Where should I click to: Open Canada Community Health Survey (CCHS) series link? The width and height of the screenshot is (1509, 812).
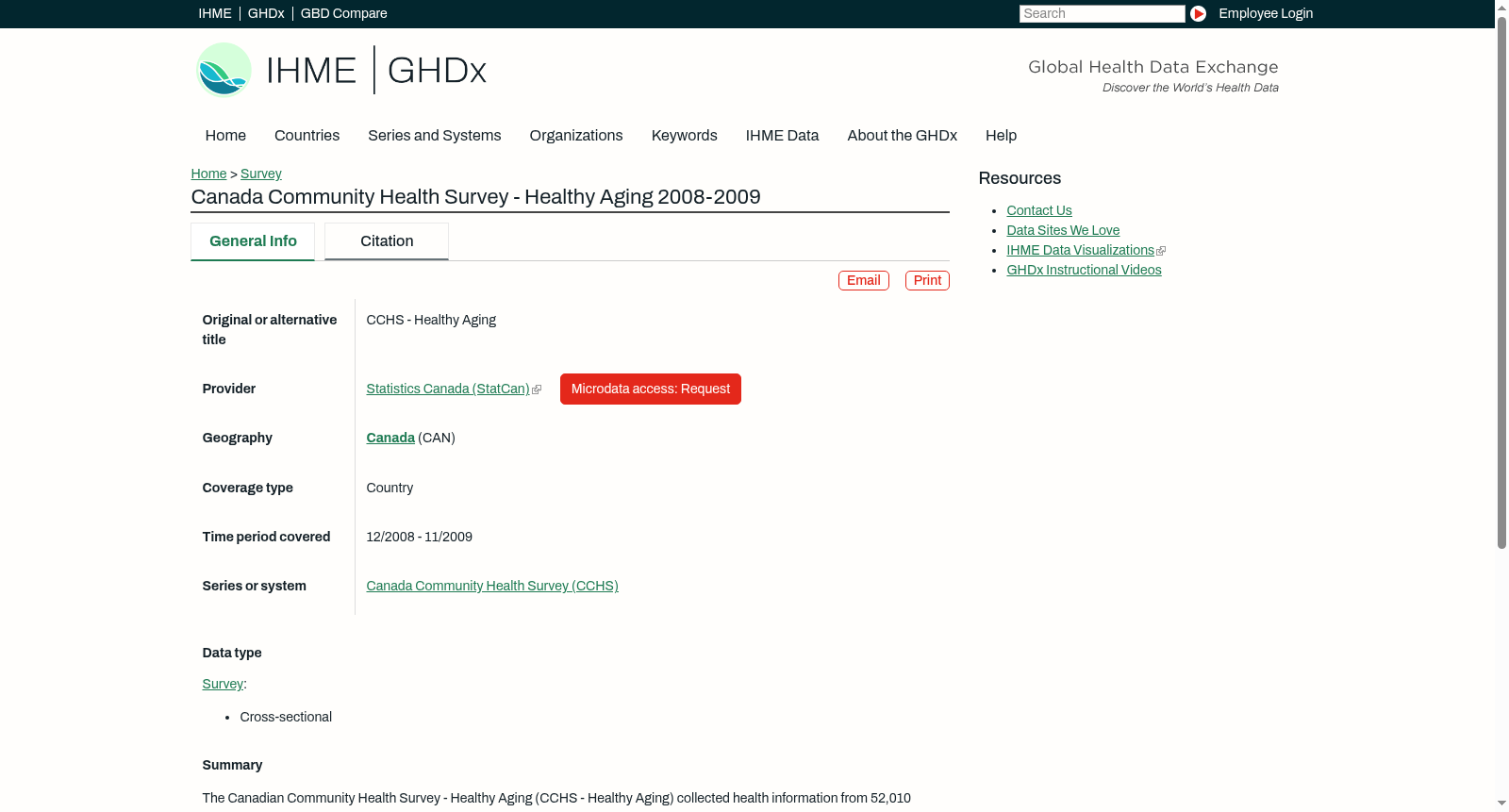[492, 586]
